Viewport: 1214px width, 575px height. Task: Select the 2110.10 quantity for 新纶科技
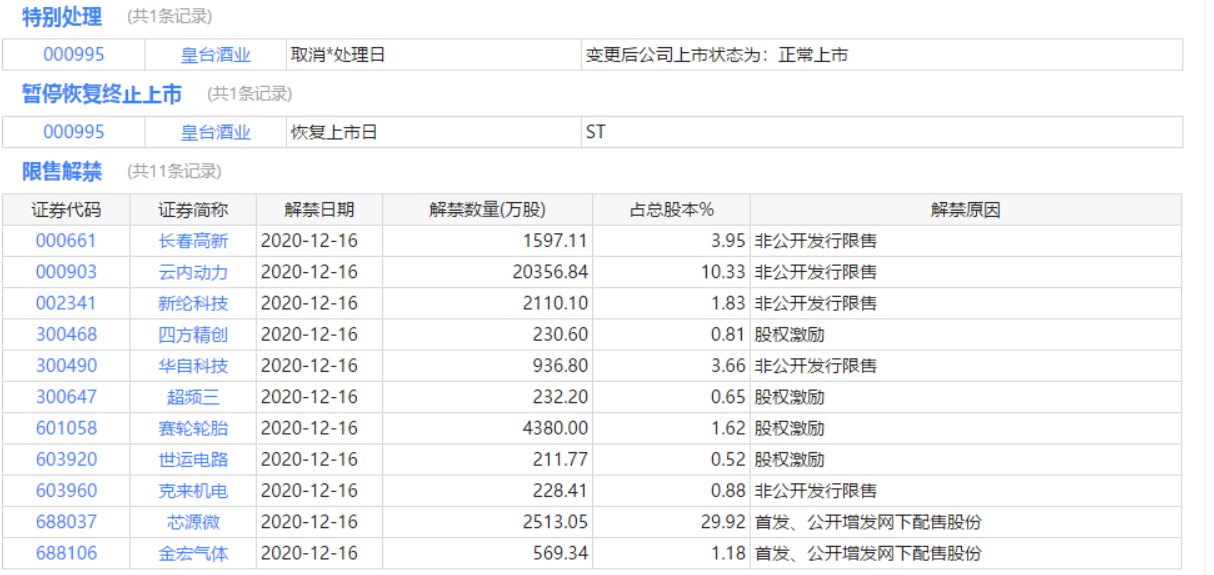pos(555,303)
